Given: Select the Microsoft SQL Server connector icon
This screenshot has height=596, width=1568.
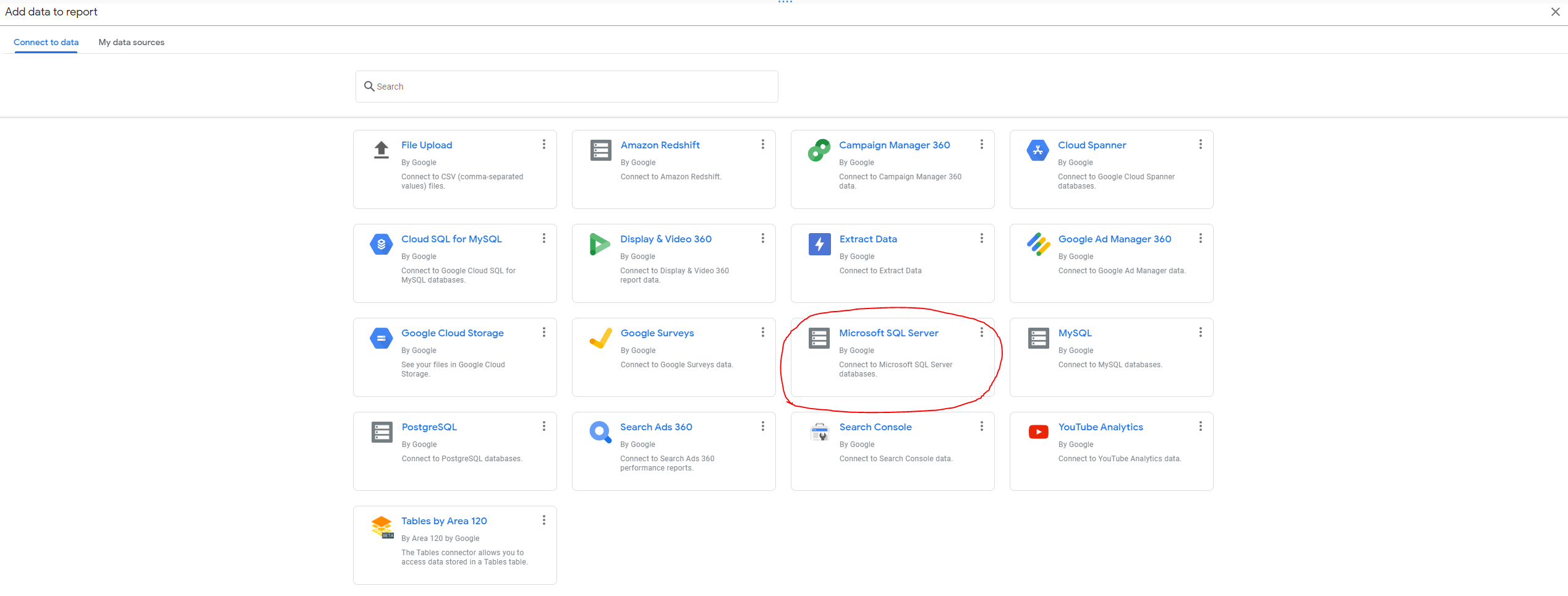Looking at the screenshot, I should coord(819,338).
